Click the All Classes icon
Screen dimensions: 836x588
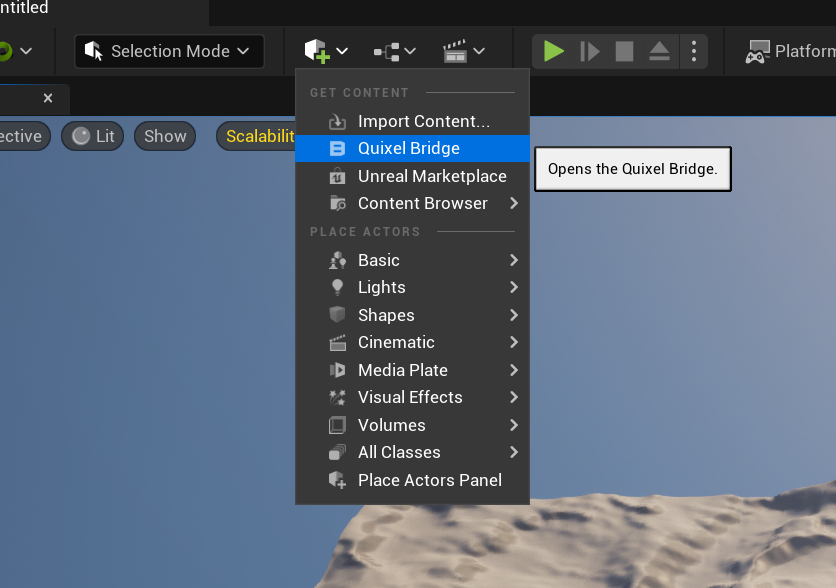[x=337, y=452]
